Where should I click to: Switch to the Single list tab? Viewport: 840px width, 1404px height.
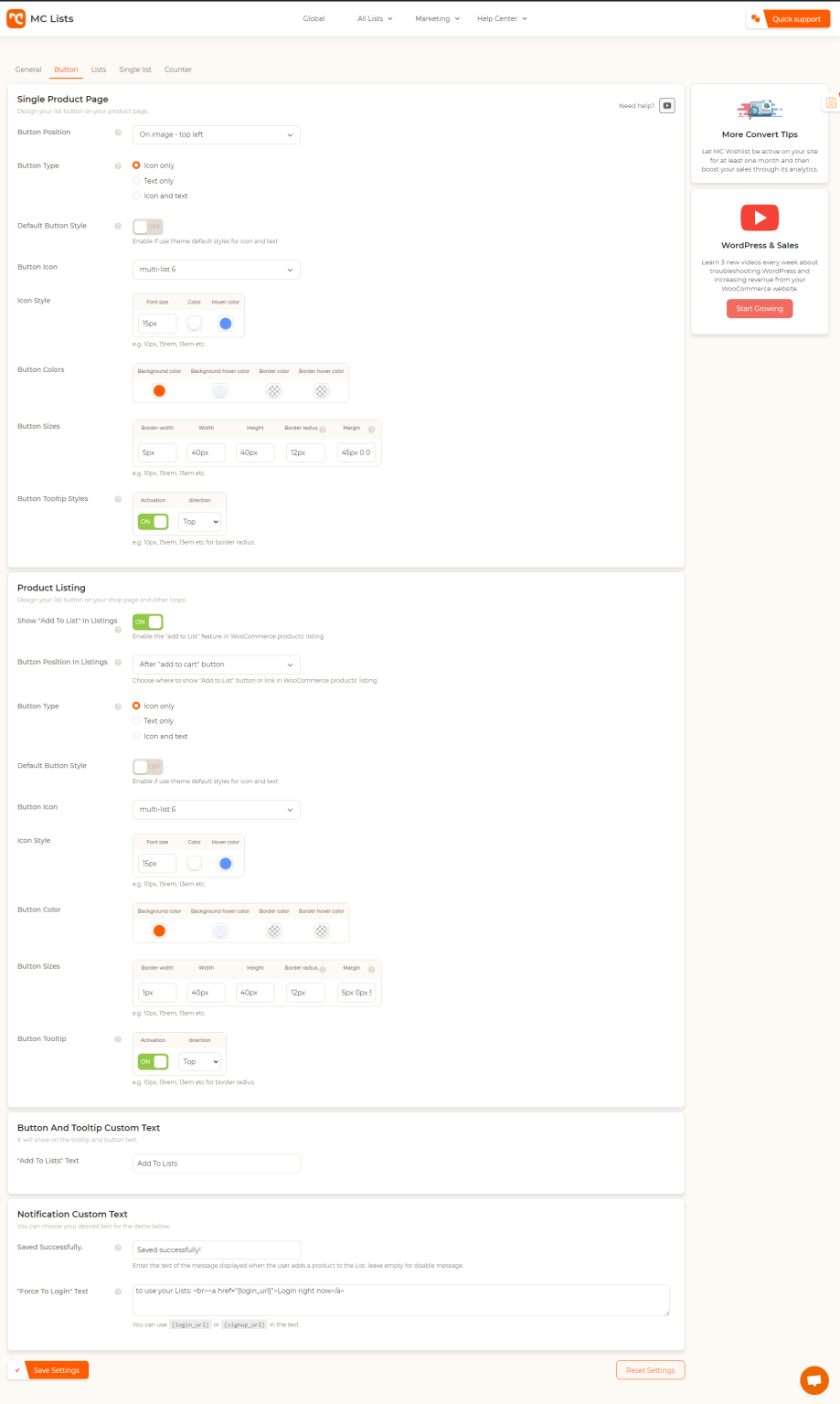coord(135,69)
